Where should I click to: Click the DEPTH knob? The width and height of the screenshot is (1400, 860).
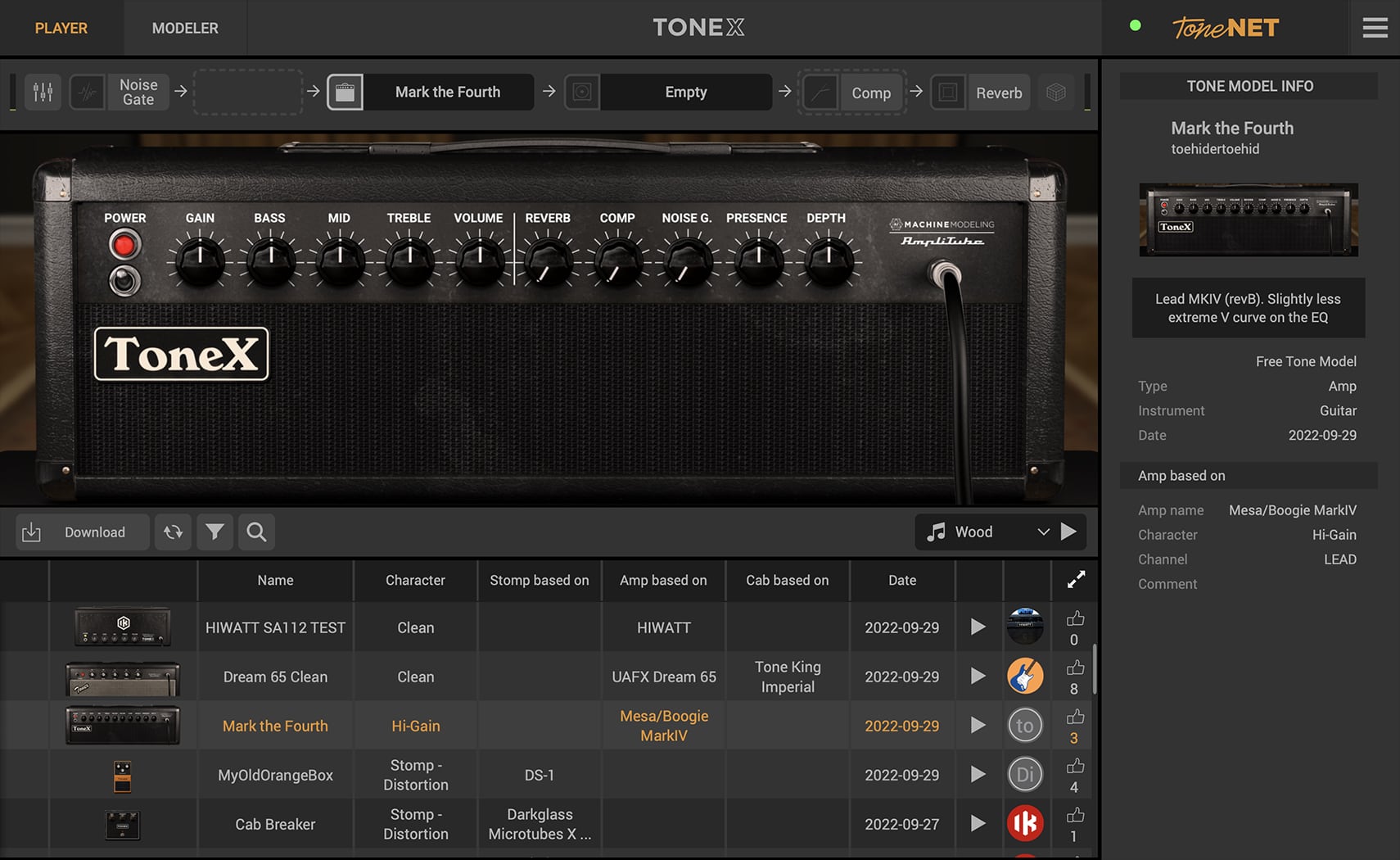829,260
